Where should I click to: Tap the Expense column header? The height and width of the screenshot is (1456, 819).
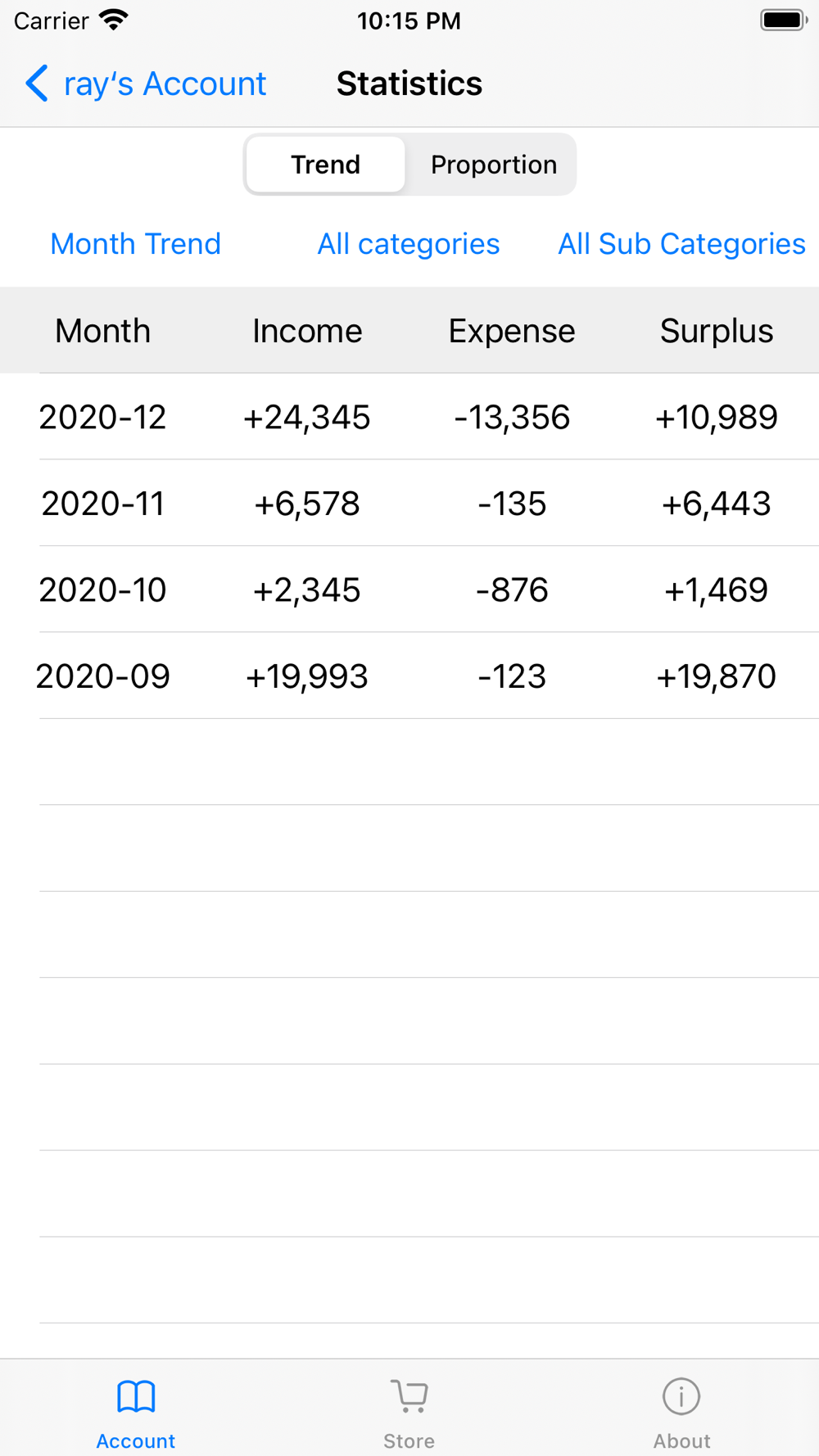[512, 331]
